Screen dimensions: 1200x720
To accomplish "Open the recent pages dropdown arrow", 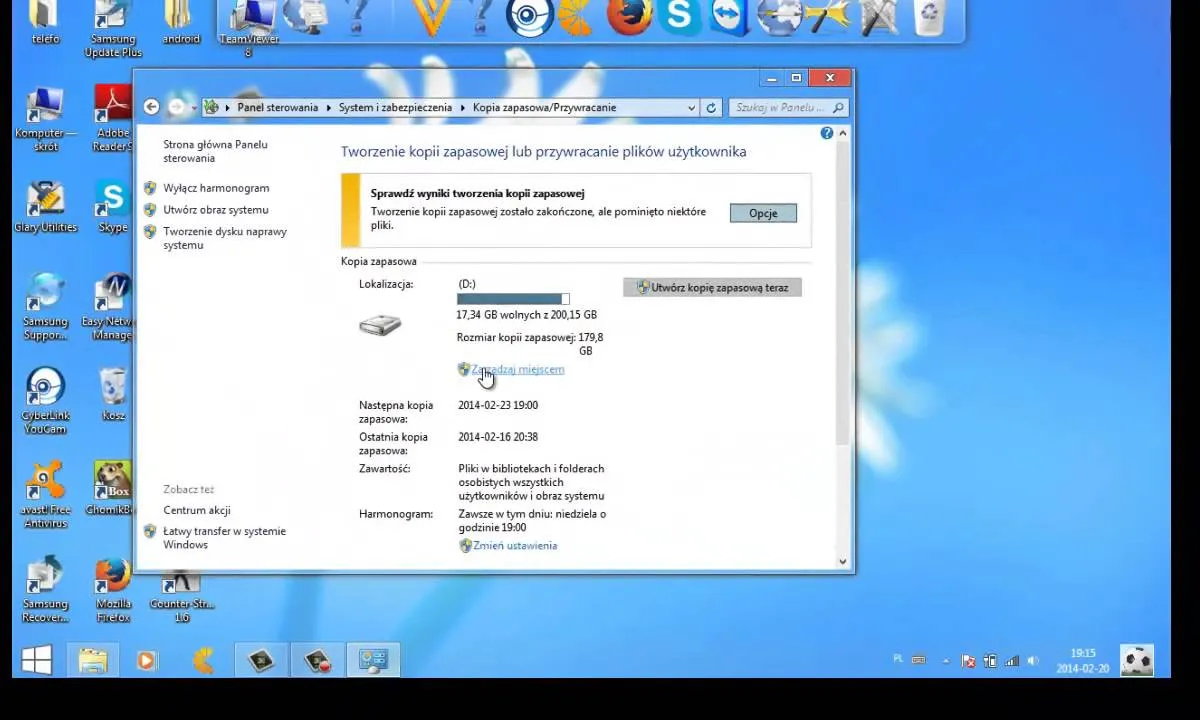I will tap(194, 108).
